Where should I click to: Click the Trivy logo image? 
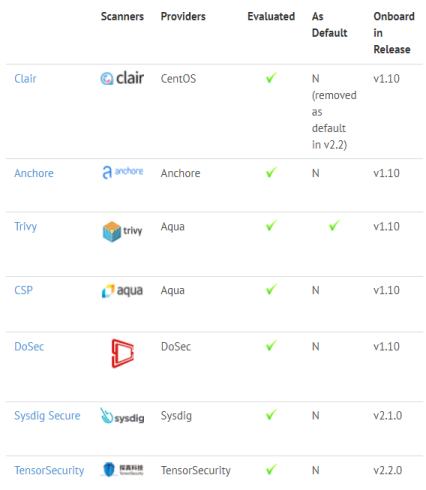[x=122, y=231]
